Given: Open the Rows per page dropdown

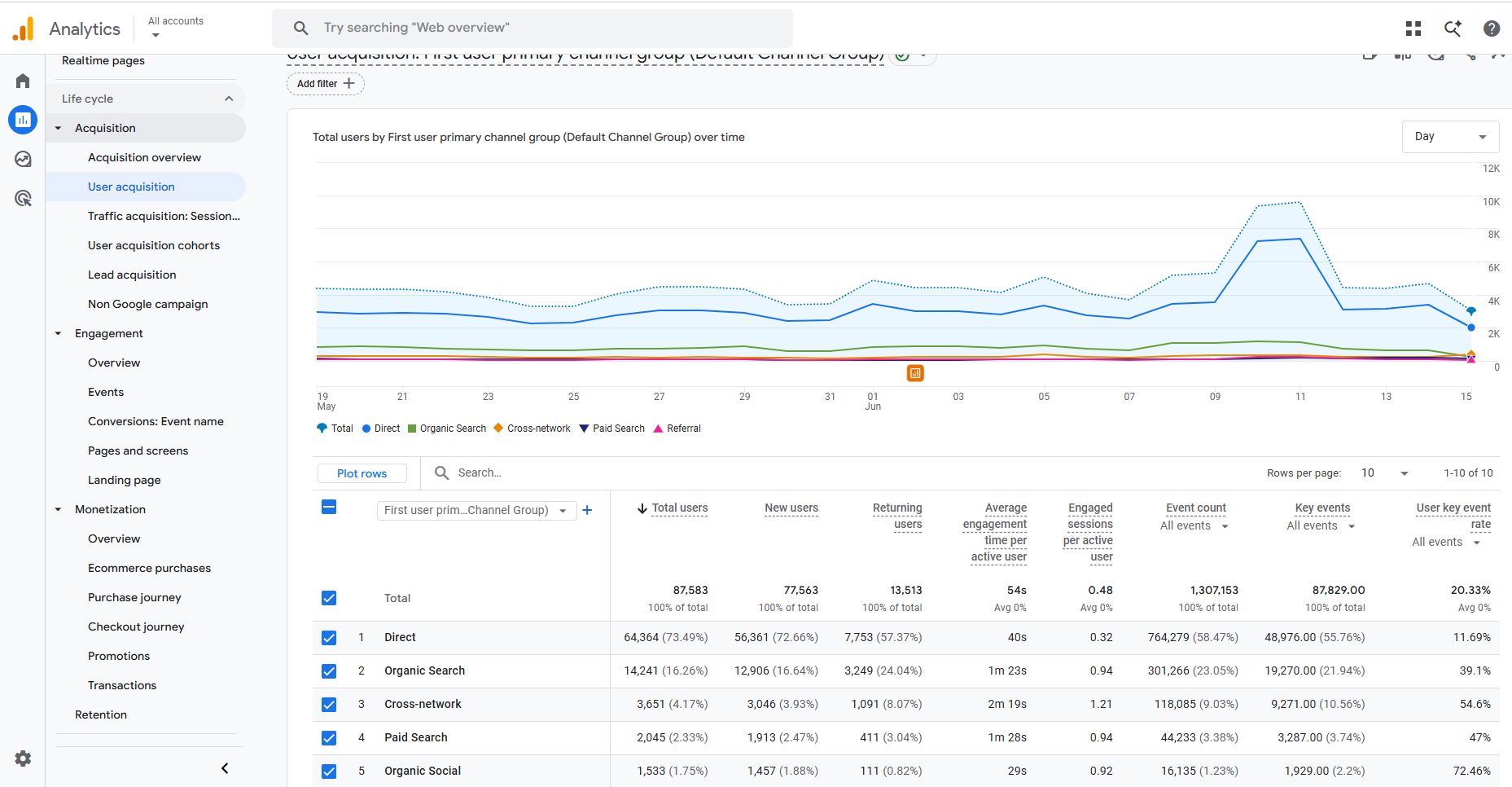Looking at the screenshot, I should (1385, 473).
